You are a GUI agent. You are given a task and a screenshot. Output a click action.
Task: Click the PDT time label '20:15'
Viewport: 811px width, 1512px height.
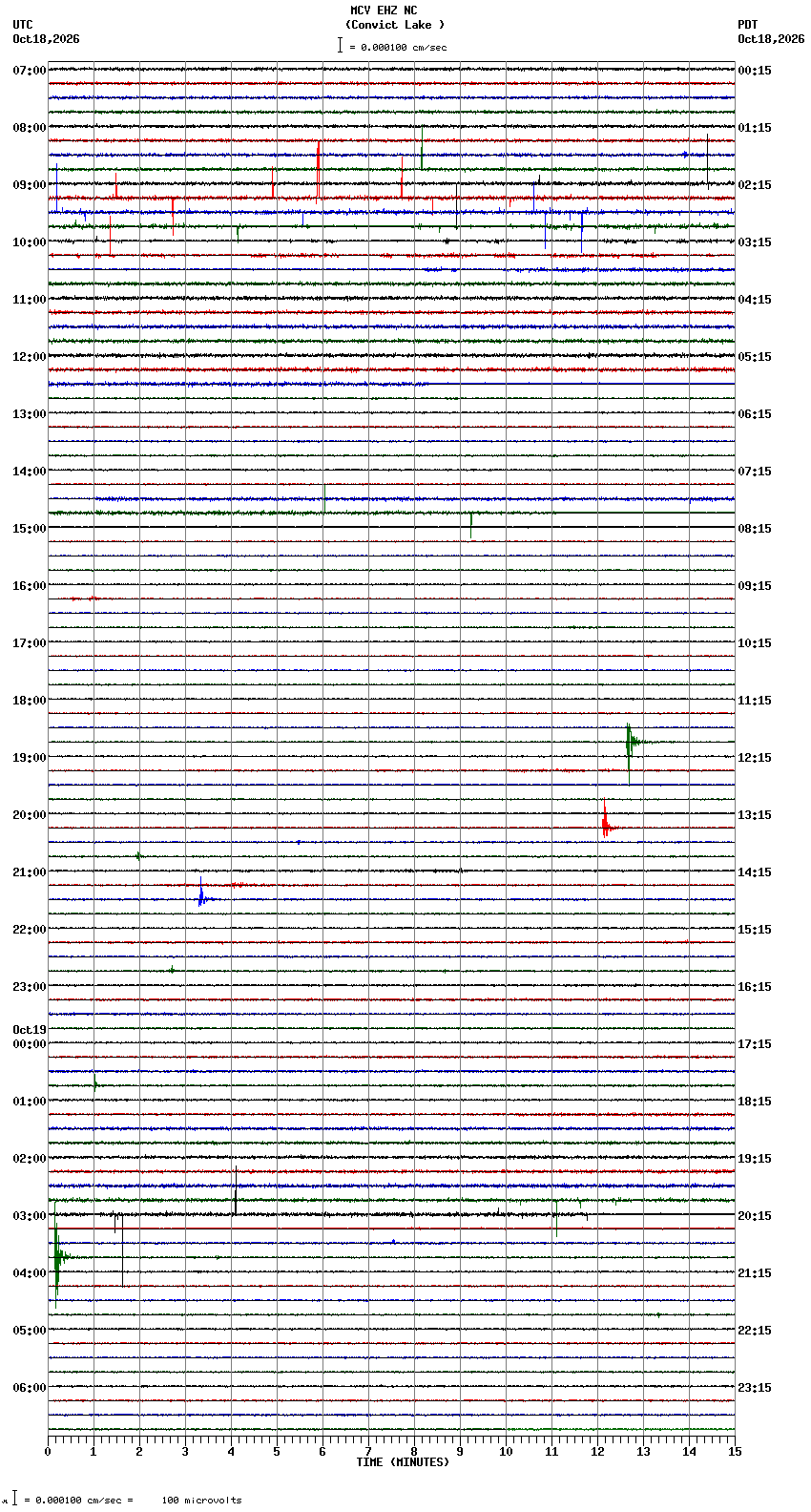(x=754, y=1216)
